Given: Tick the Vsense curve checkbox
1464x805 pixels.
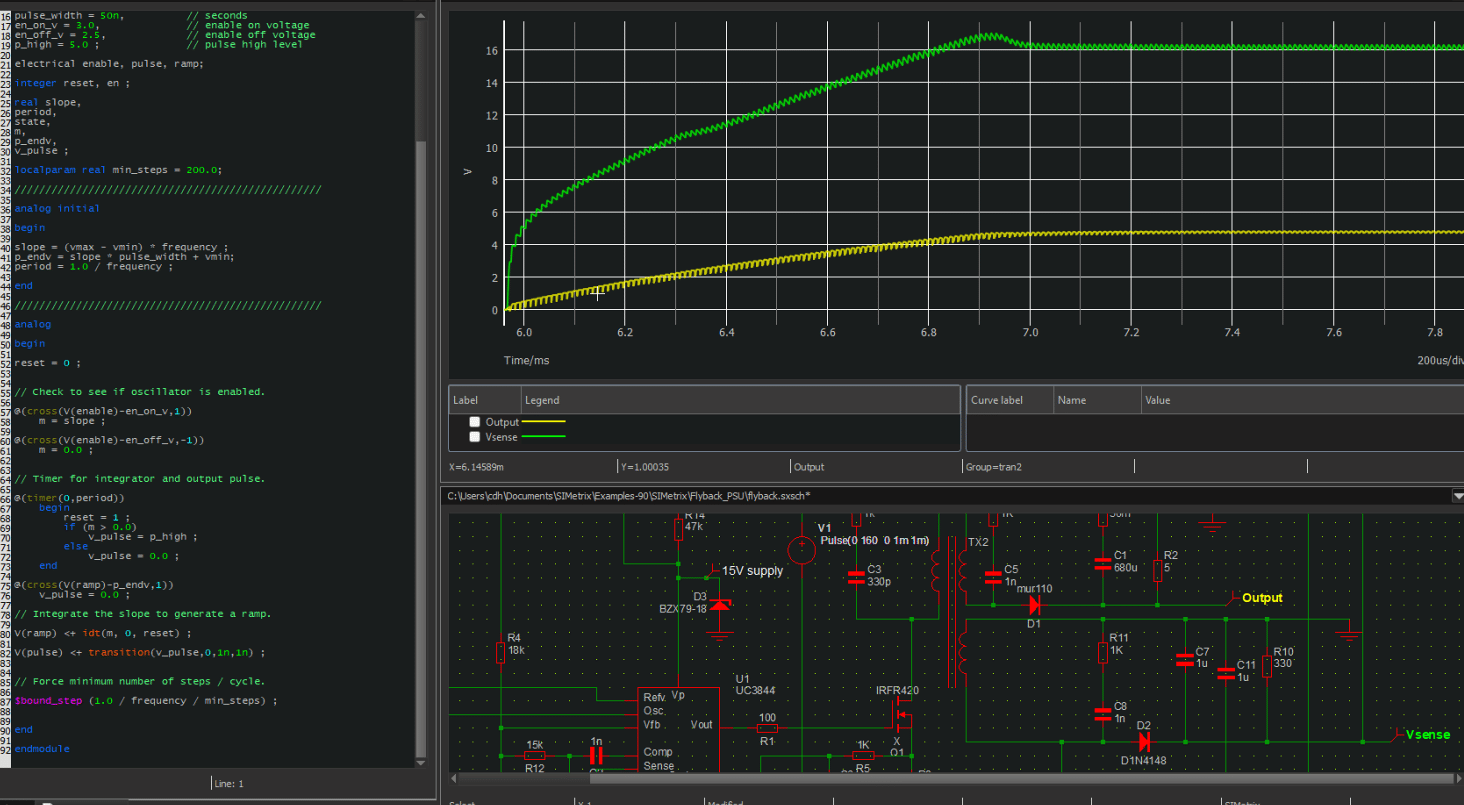Looking at the screenshot, I should 475,437.
